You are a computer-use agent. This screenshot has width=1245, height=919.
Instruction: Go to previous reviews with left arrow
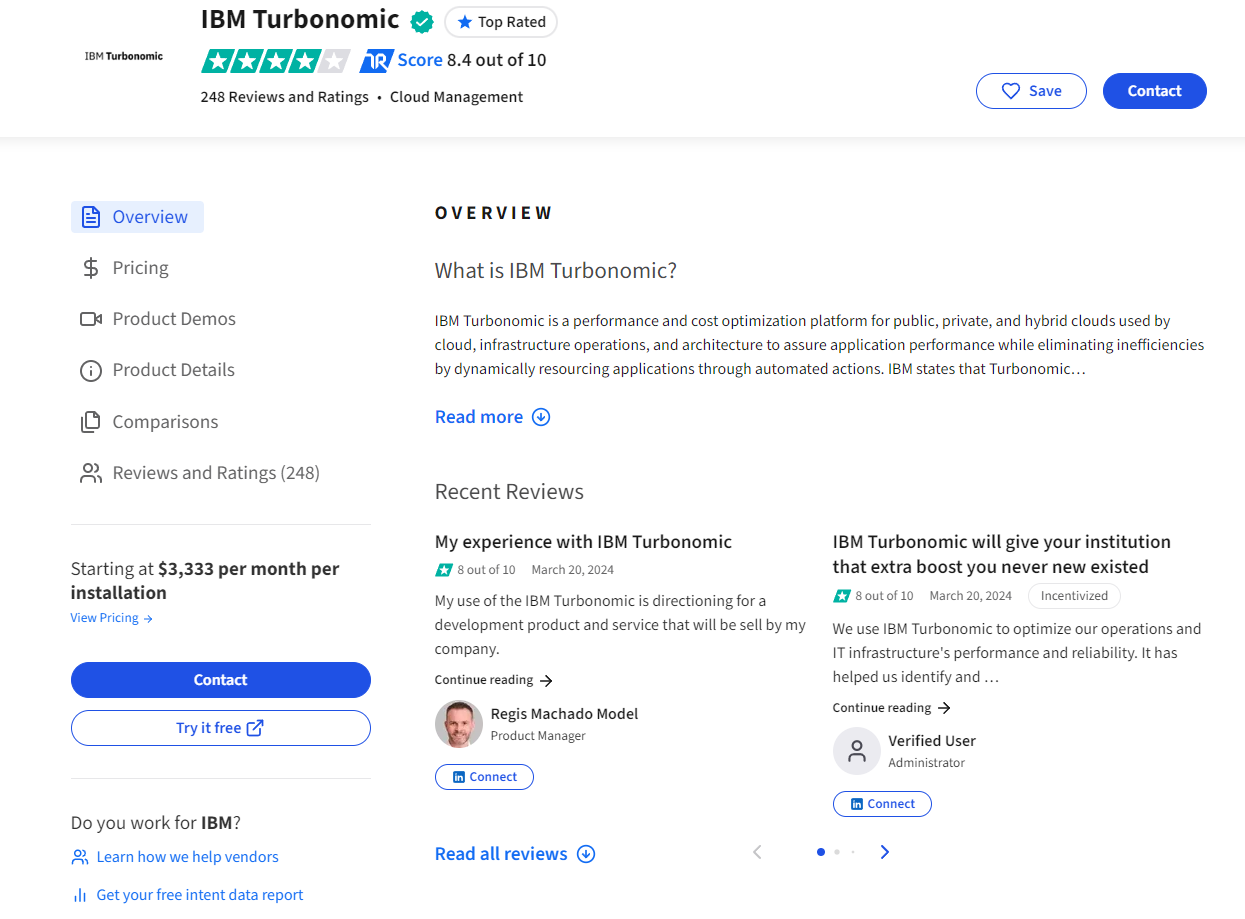[x=757, y=852]
